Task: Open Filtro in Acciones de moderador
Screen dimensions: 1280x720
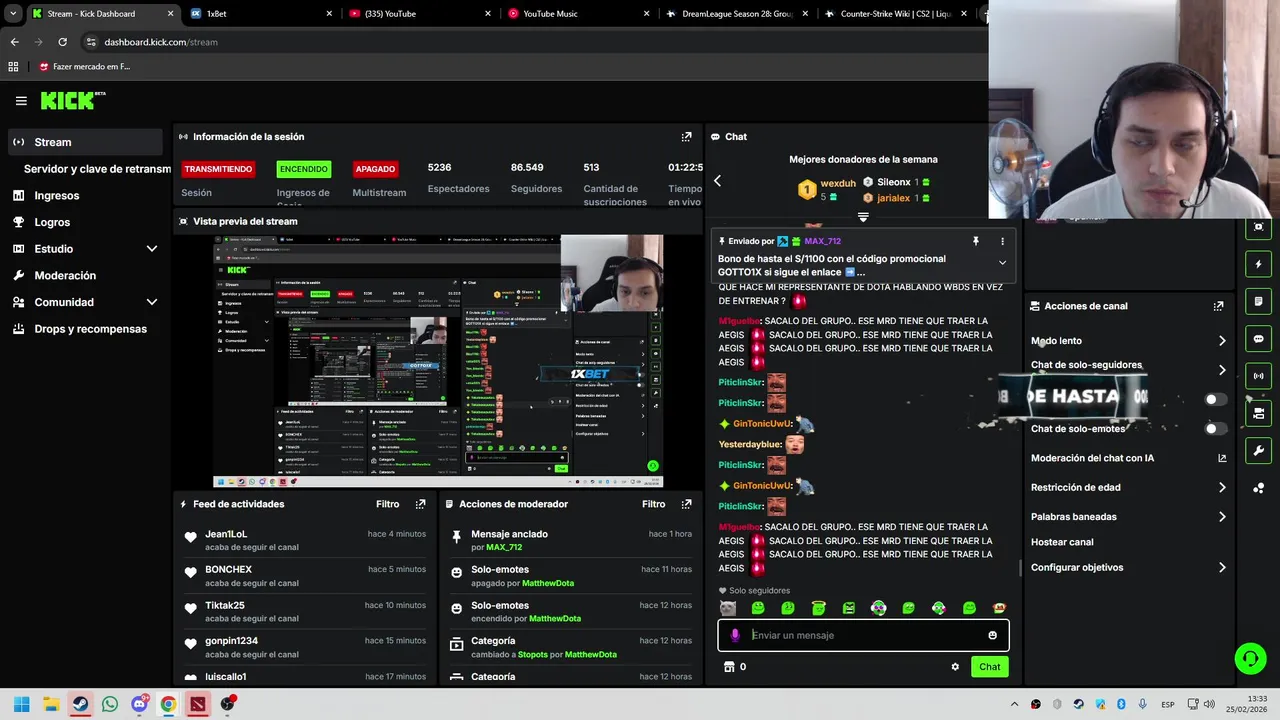Action: click(653, 504)
